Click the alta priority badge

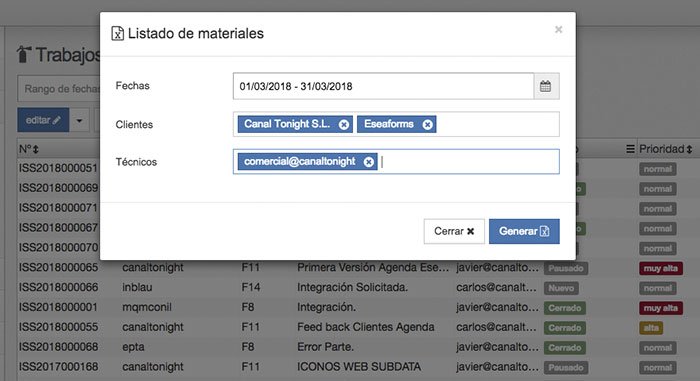[x=651, y=328]
